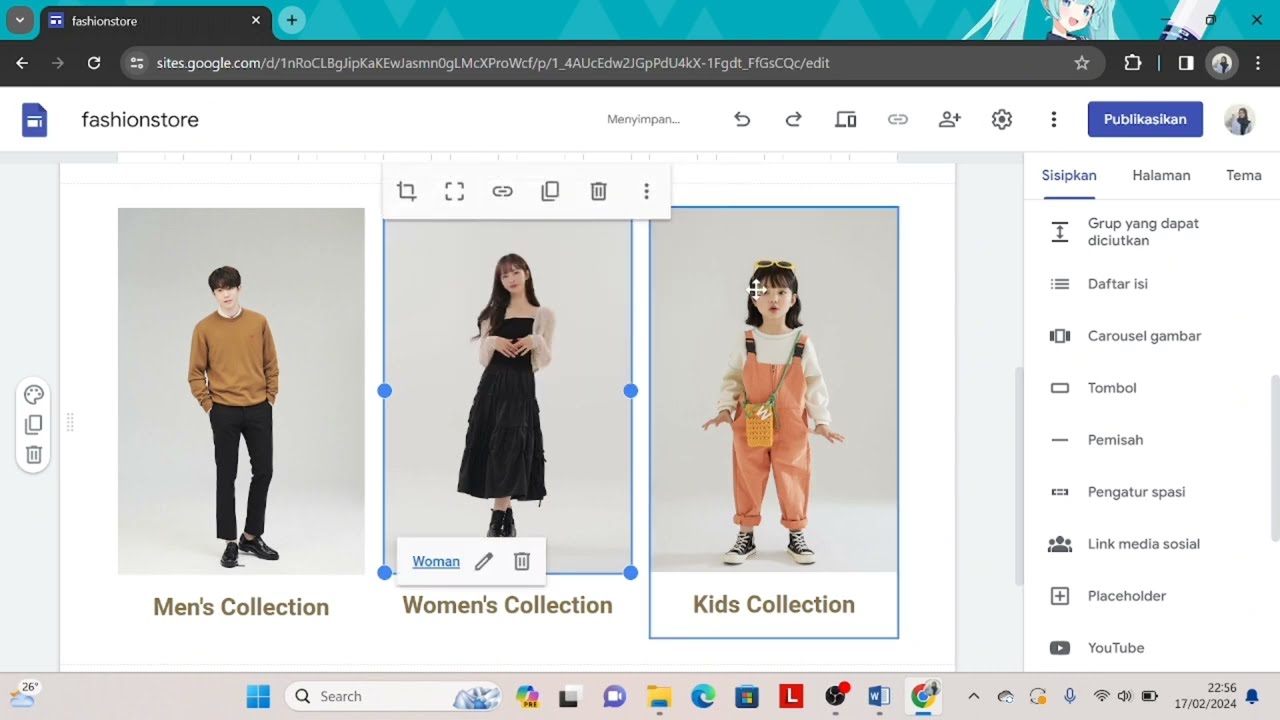The width and height of the screenshot is (1280, 720).
Task: Select the kids model image
Action: [774, 390]
